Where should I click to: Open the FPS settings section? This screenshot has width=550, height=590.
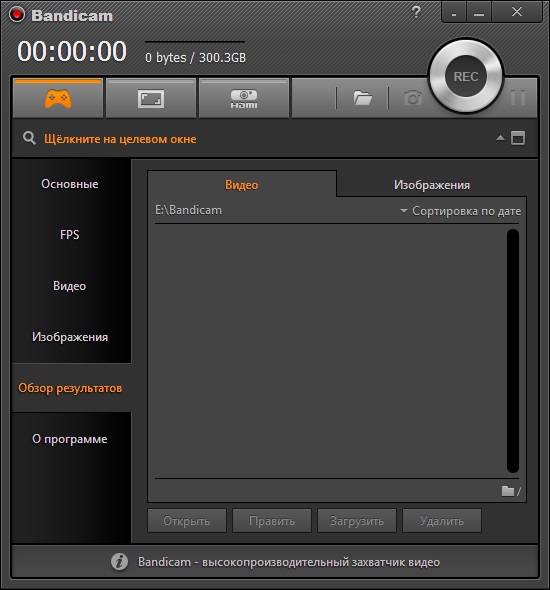70,235
